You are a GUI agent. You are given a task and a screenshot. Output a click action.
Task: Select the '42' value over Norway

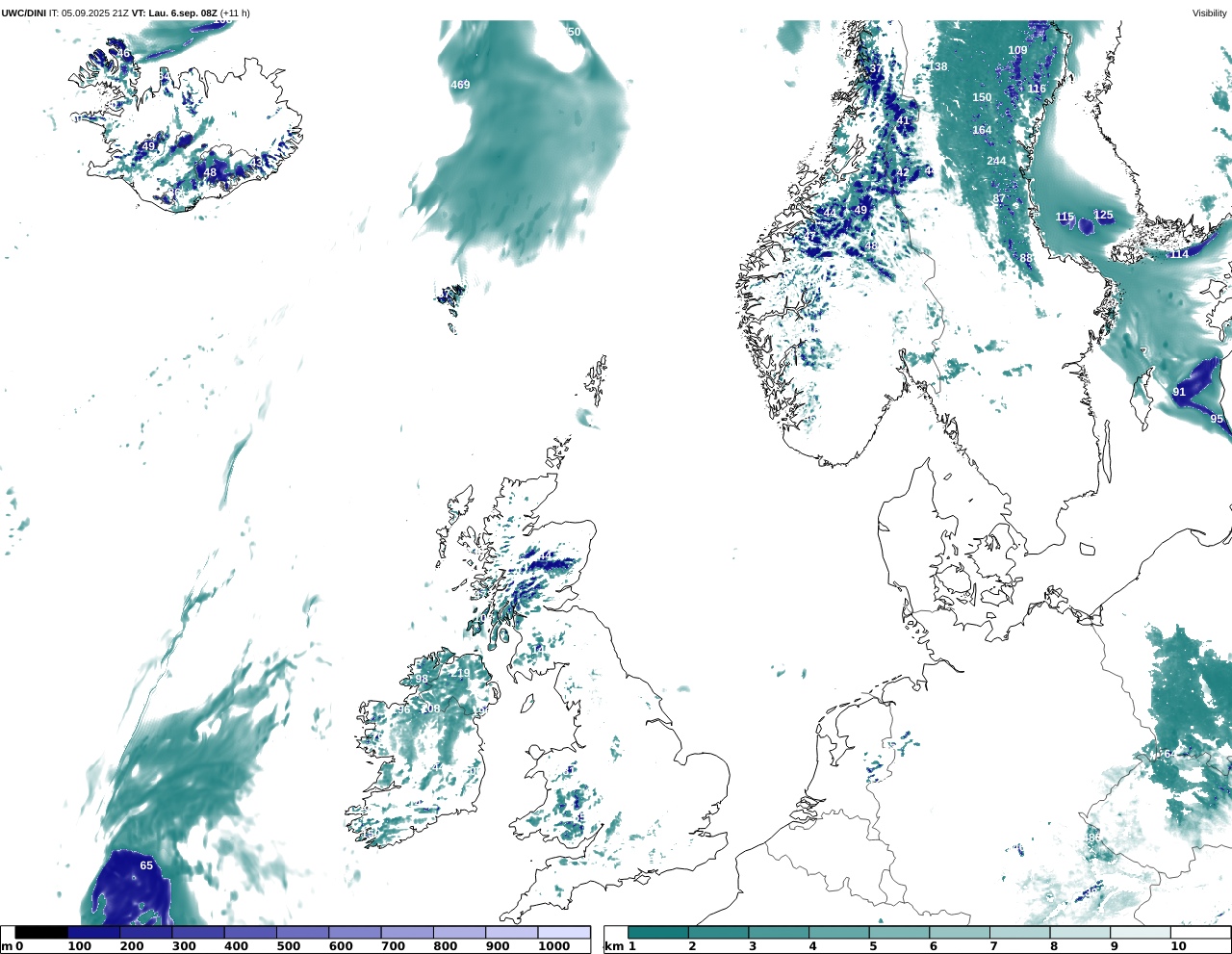click(x=902, y=172)
